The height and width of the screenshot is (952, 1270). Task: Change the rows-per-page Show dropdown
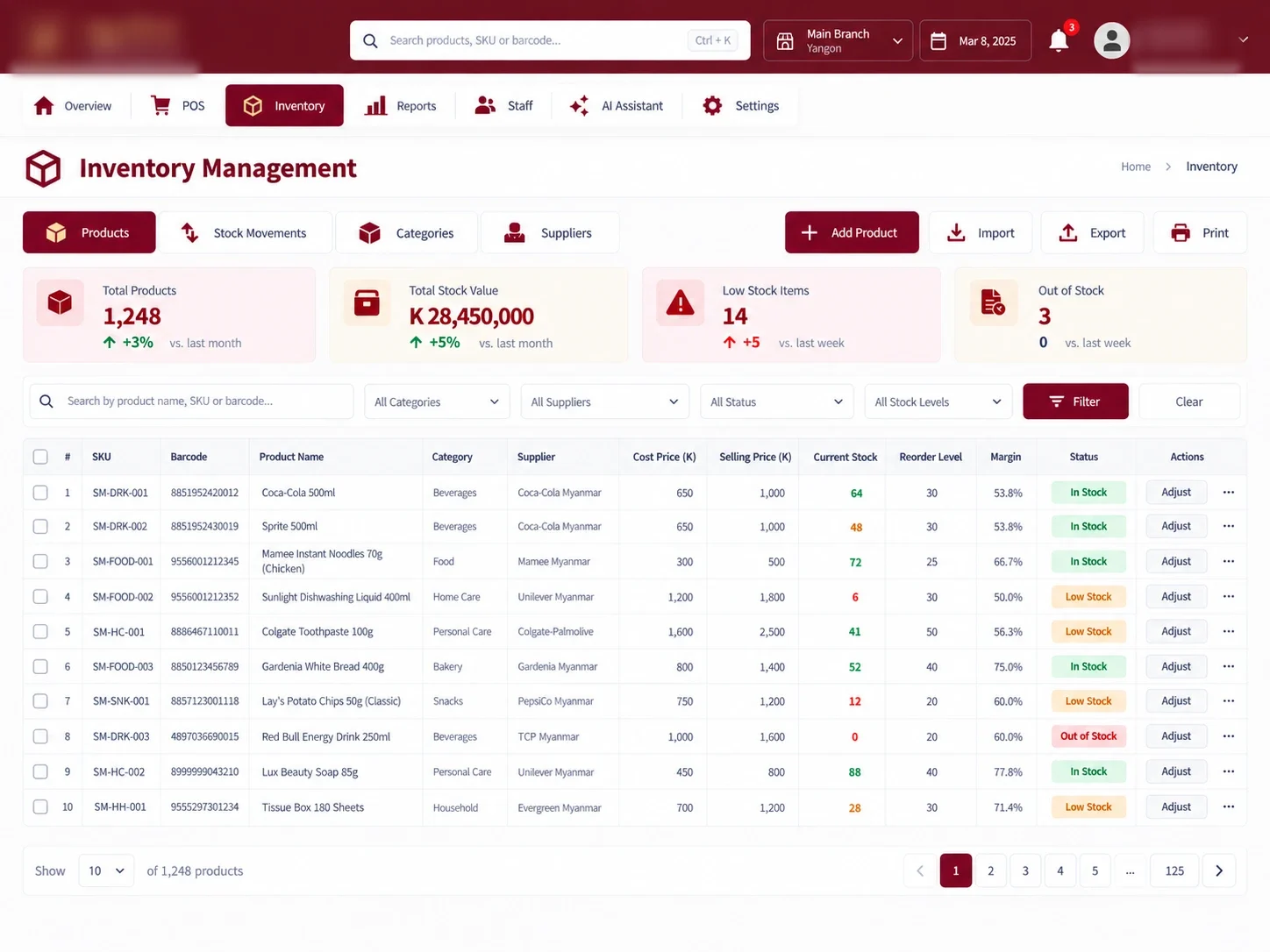pos(106,870)
